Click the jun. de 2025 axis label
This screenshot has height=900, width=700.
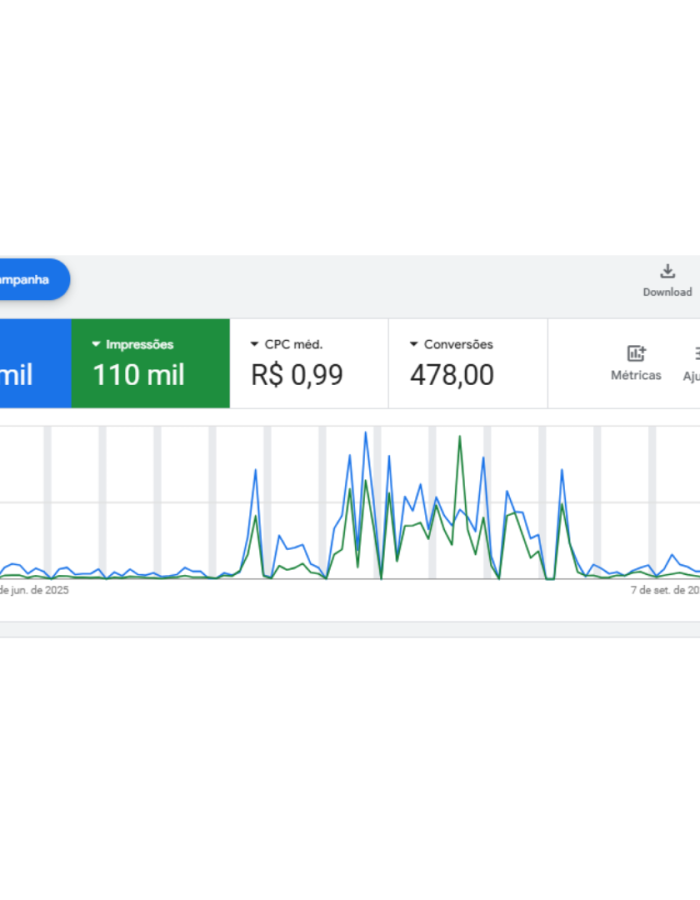click(34, 590)
